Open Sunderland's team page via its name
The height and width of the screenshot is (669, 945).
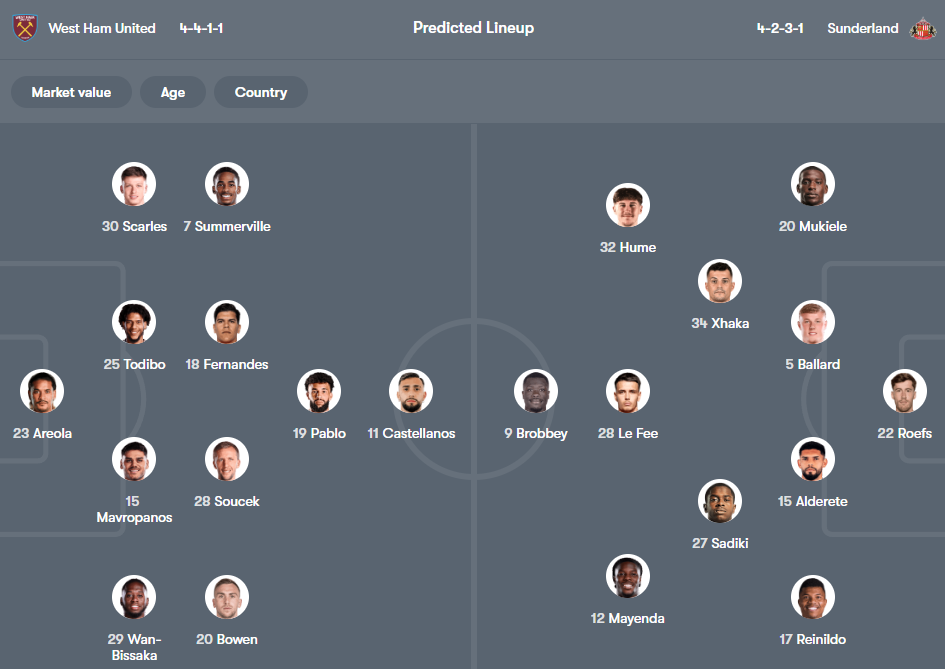pos(862,28)
